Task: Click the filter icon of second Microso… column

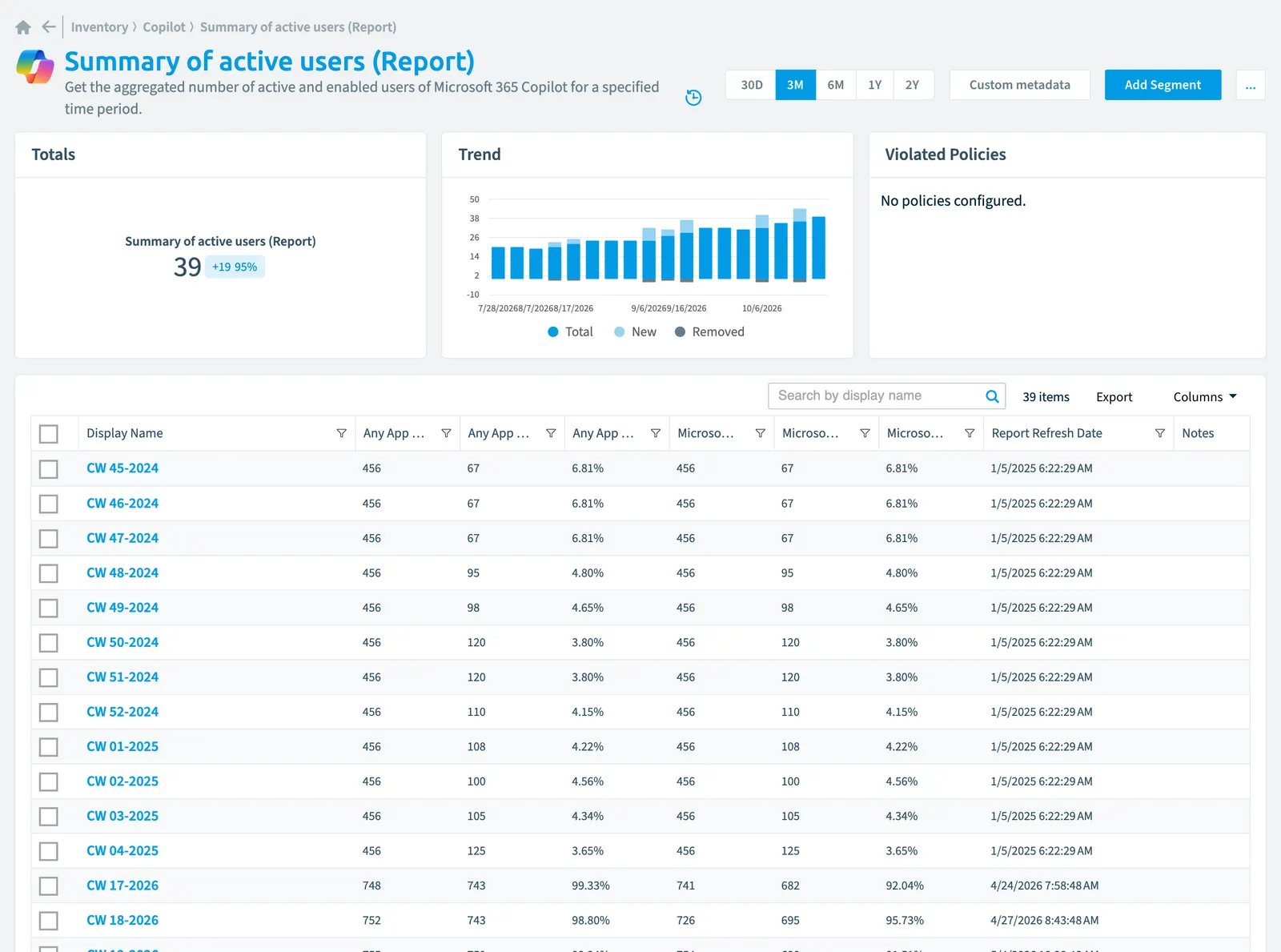Action: (865, 433)
